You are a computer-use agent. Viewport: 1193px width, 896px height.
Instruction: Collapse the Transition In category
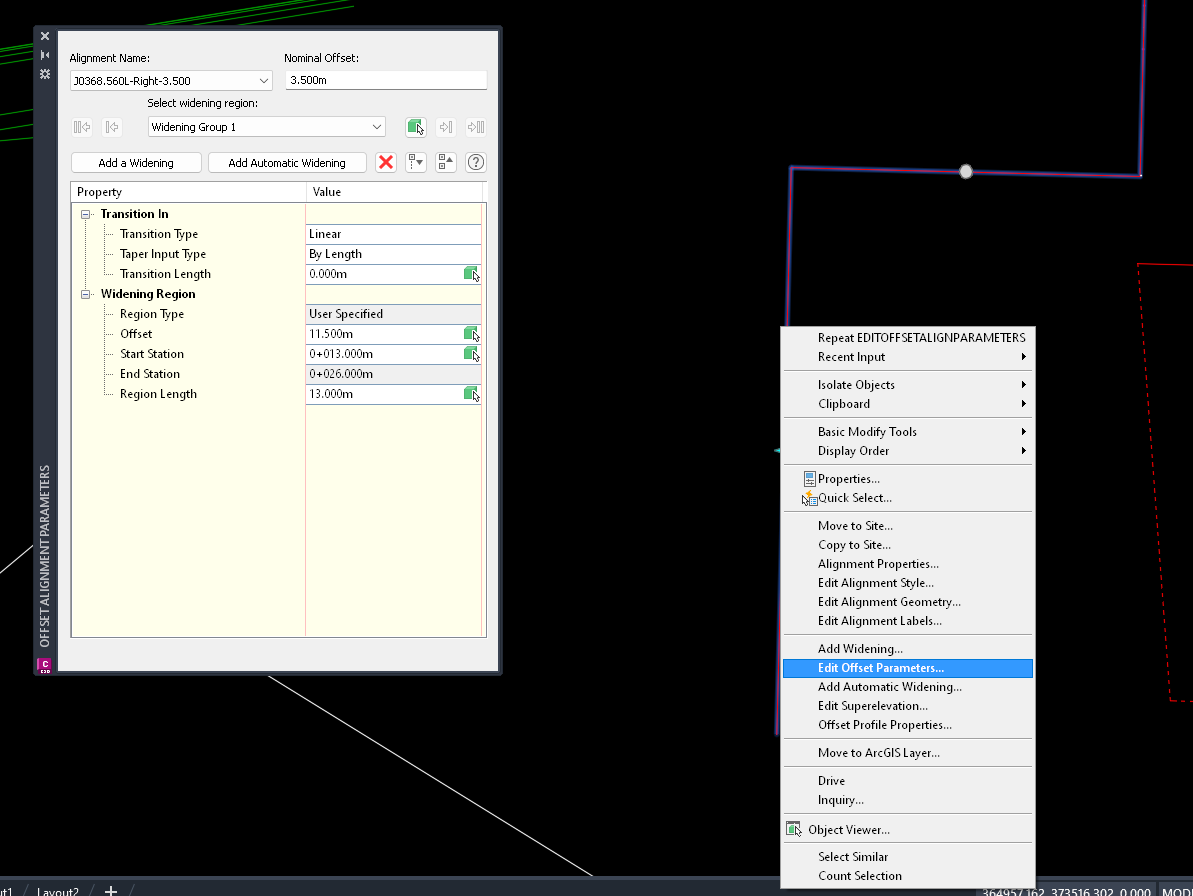pyautogui.click(x=87, y=213)
